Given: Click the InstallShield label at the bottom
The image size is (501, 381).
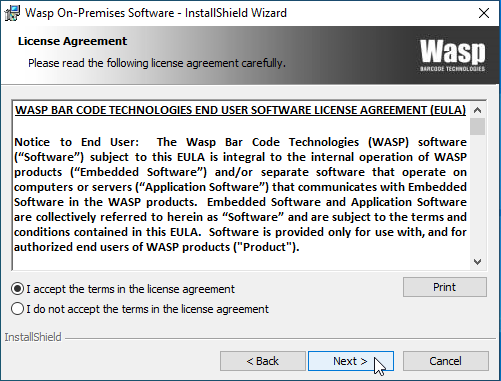Looking at the screenshot, I should (33, 337).
